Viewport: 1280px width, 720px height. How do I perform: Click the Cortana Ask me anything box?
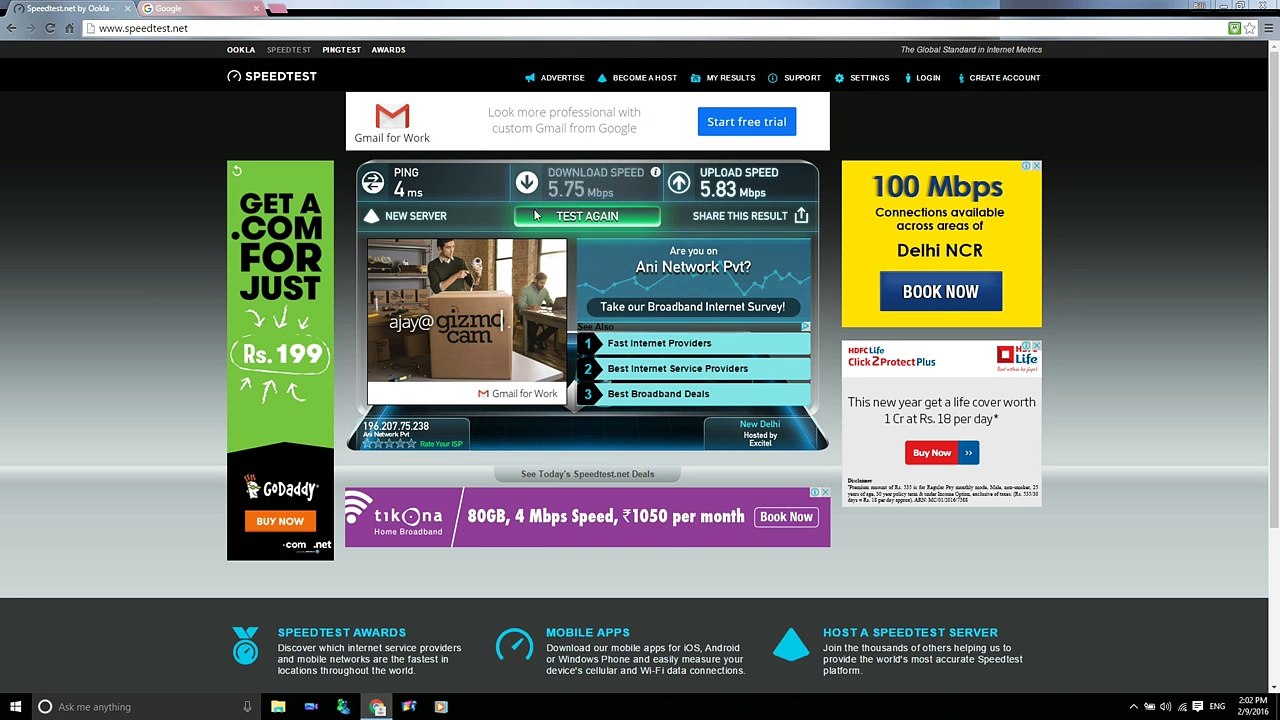(x=144, y=707)
